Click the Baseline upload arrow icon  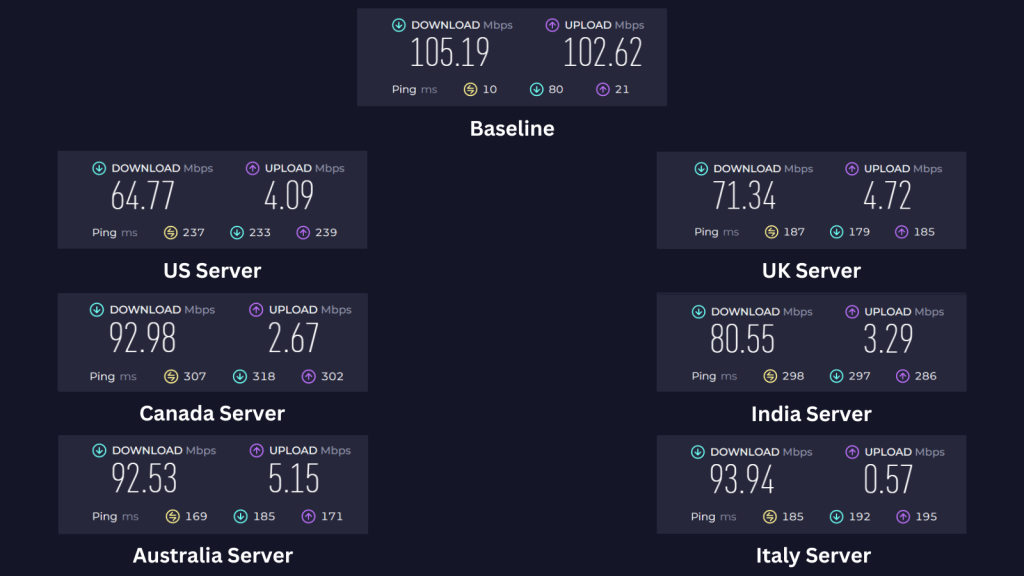pos(552,25)
